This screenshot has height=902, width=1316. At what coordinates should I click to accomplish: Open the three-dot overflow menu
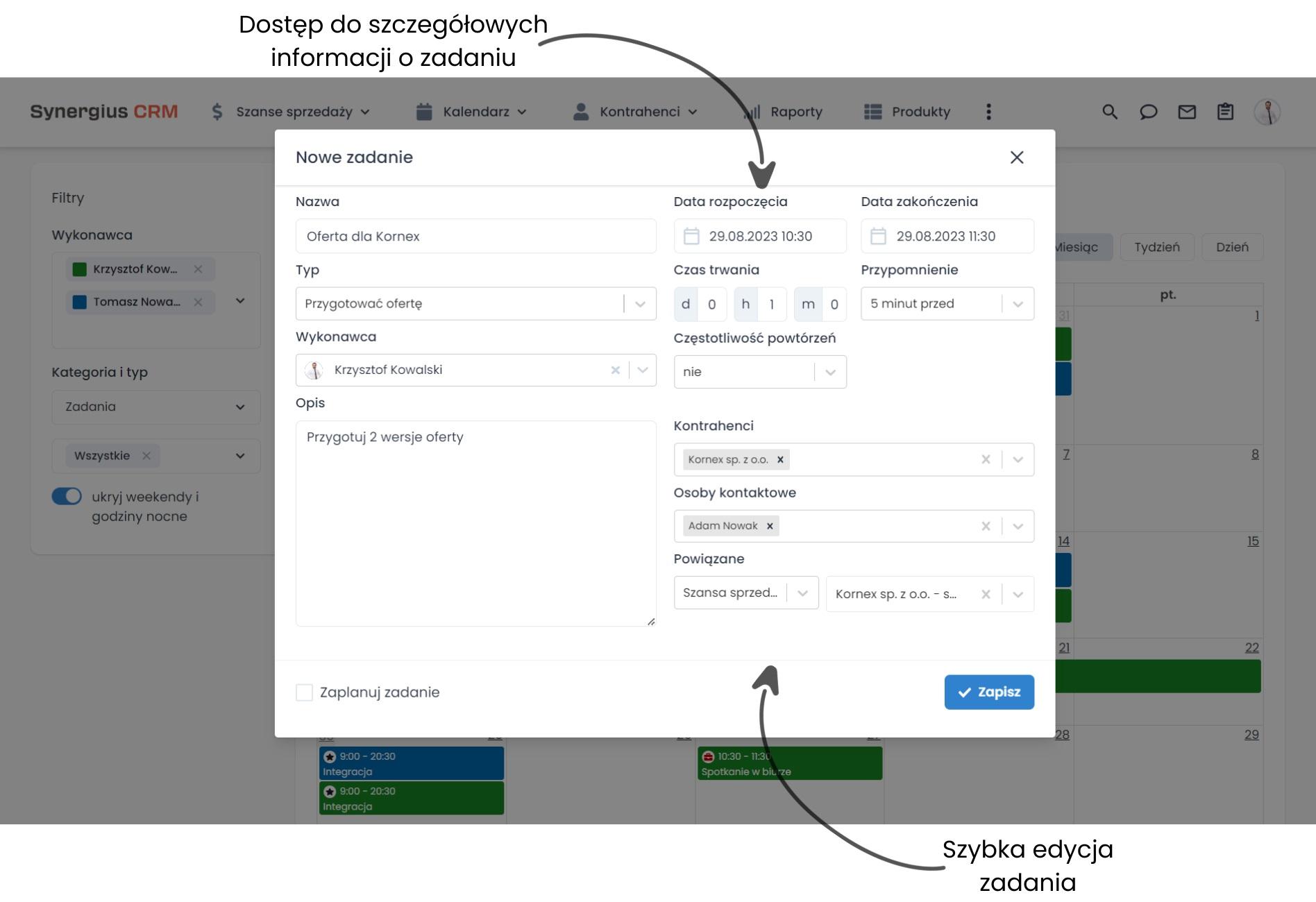point(988,112)
